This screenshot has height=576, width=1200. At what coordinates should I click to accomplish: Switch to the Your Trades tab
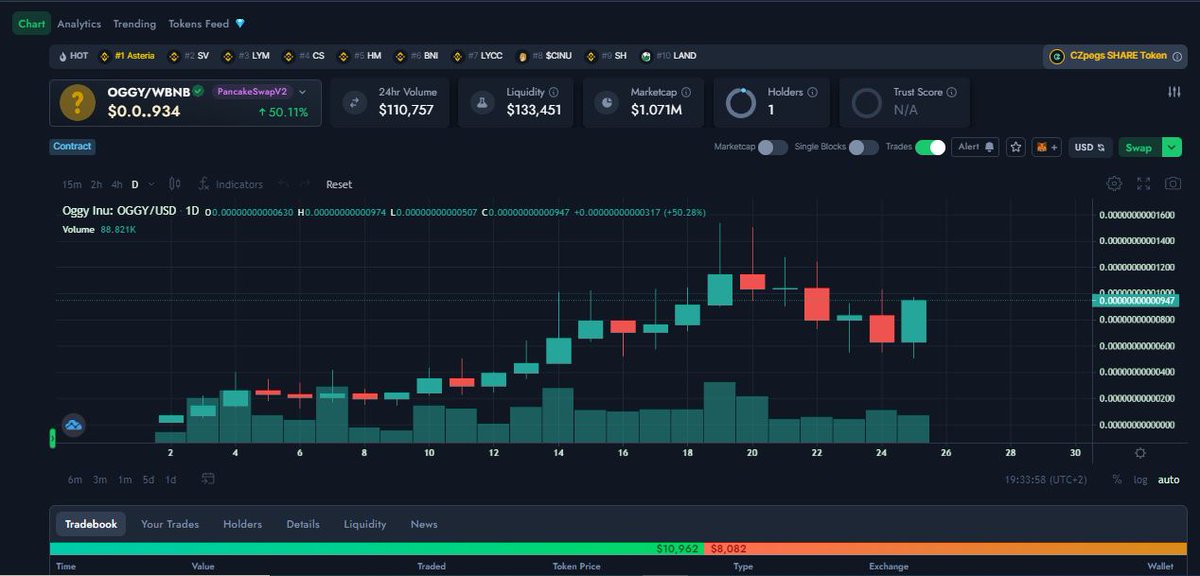click(x=170, y=524)
